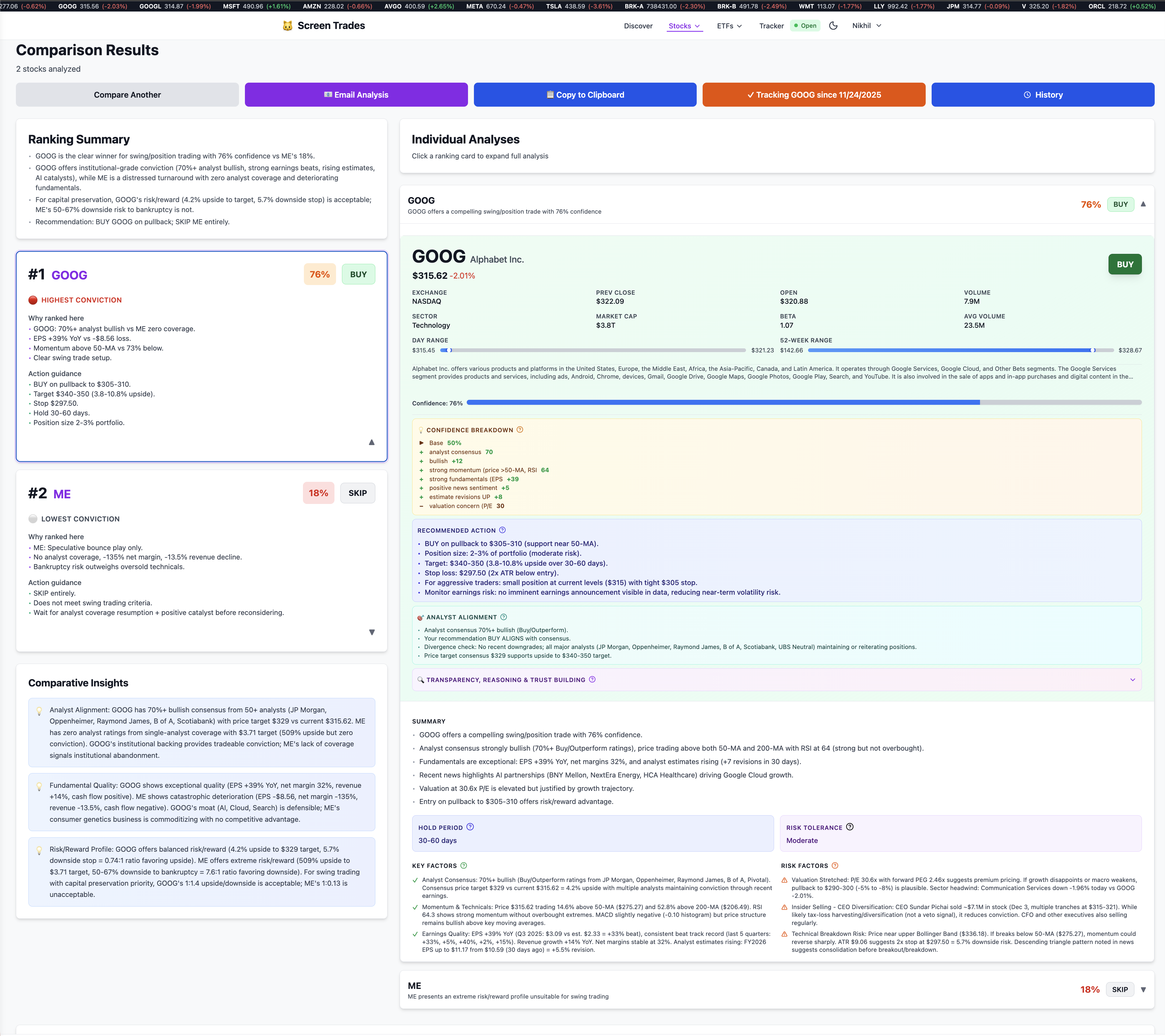This screenshot has width=1165, height=1036.
Task: Expand Transparency, Reasoning & Trust Building section
Action: pos(1133,680)
